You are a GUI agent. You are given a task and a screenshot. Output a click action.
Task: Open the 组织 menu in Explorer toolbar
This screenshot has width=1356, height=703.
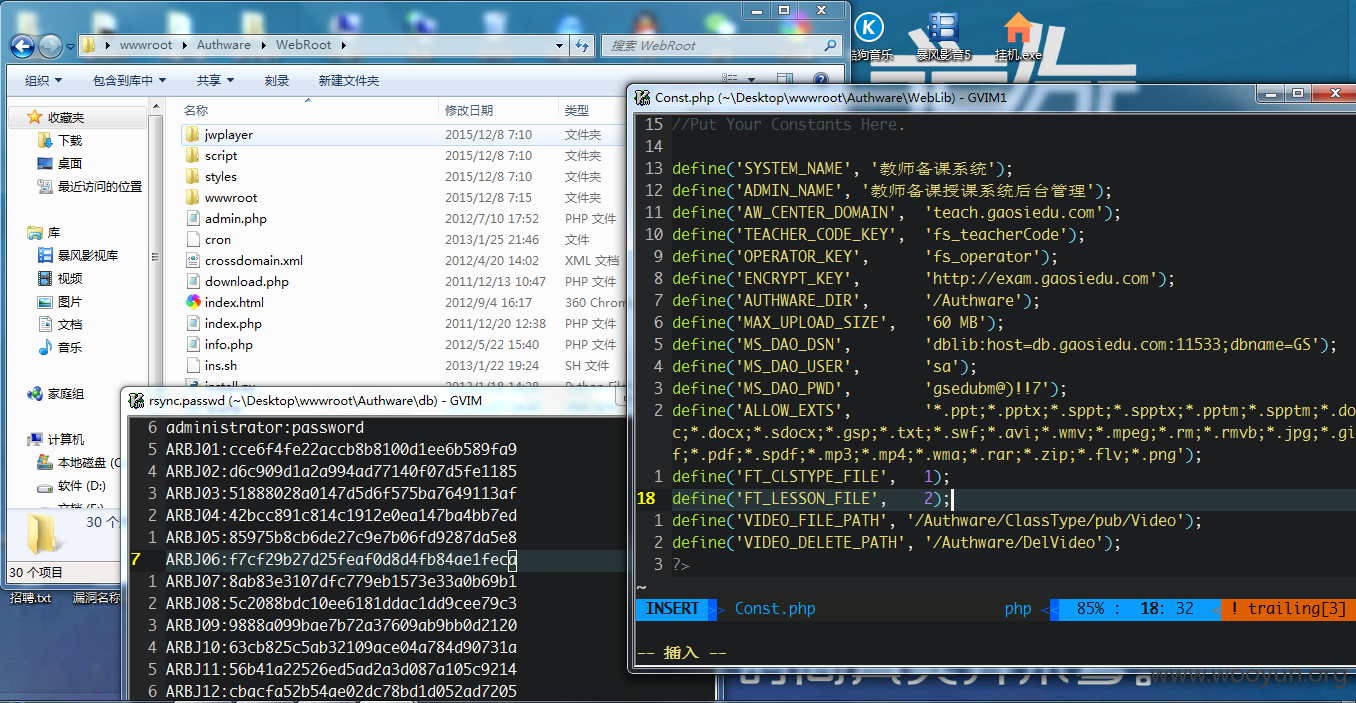coord(43,81)
